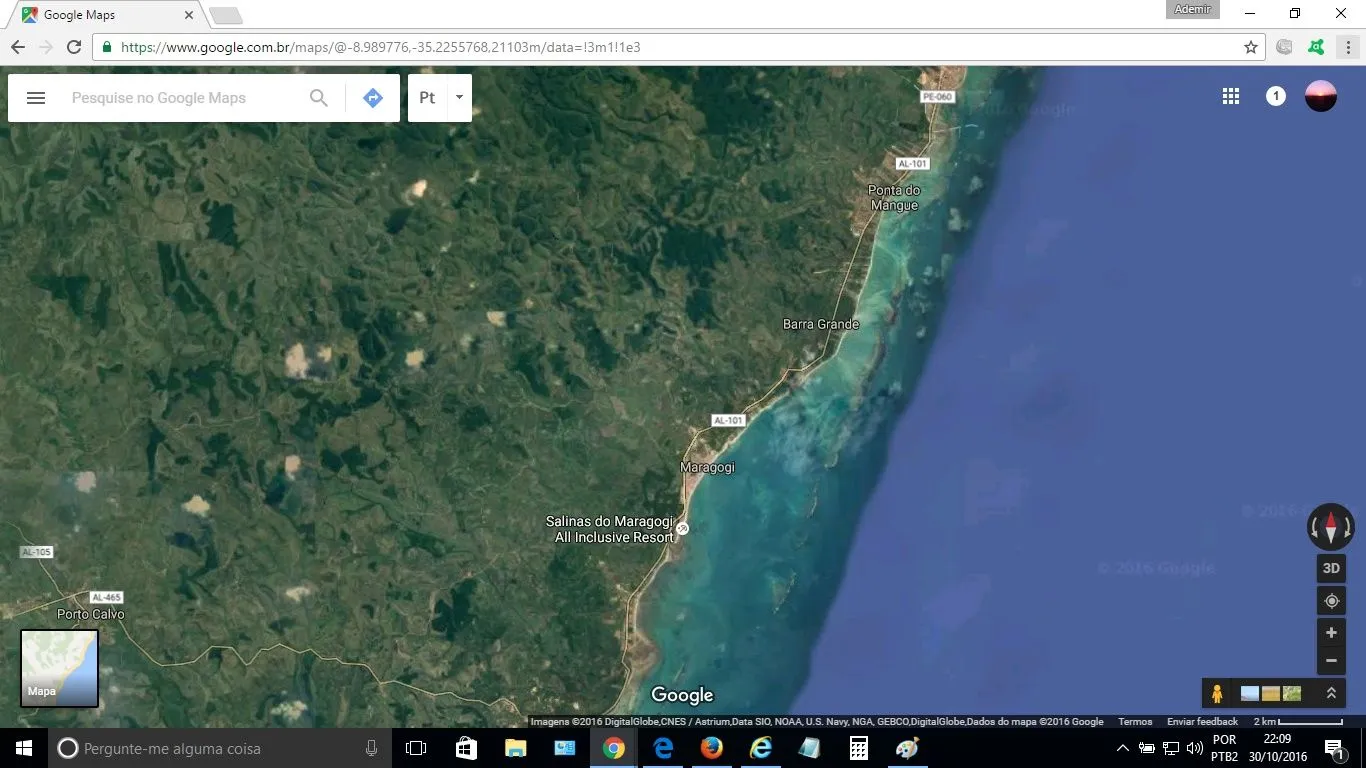Open a new Chrome tab
The image size is (1366, 768).
click(225, 15)
